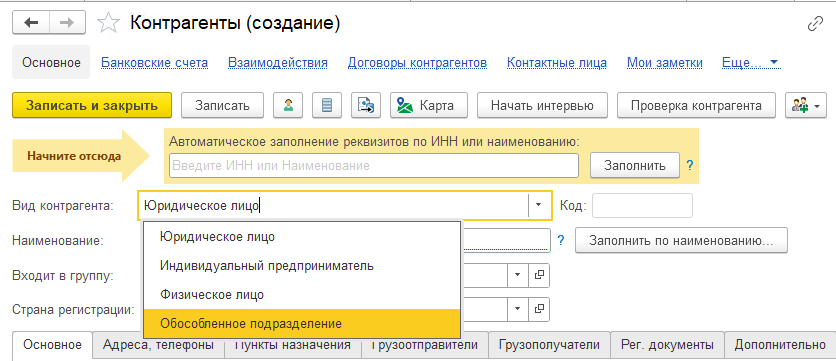Screen dimensions: 836x361
Task: Click Проверка контрагента button
Action: point(696,106)
